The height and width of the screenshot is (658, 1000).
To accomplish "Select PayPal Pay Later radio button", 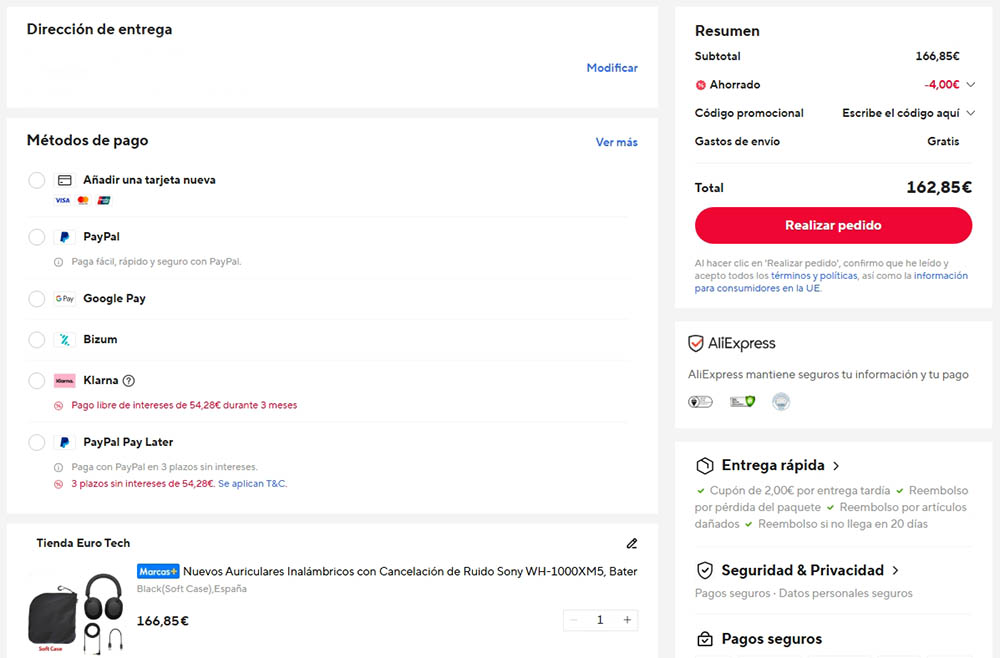I will tap(36, 442).
